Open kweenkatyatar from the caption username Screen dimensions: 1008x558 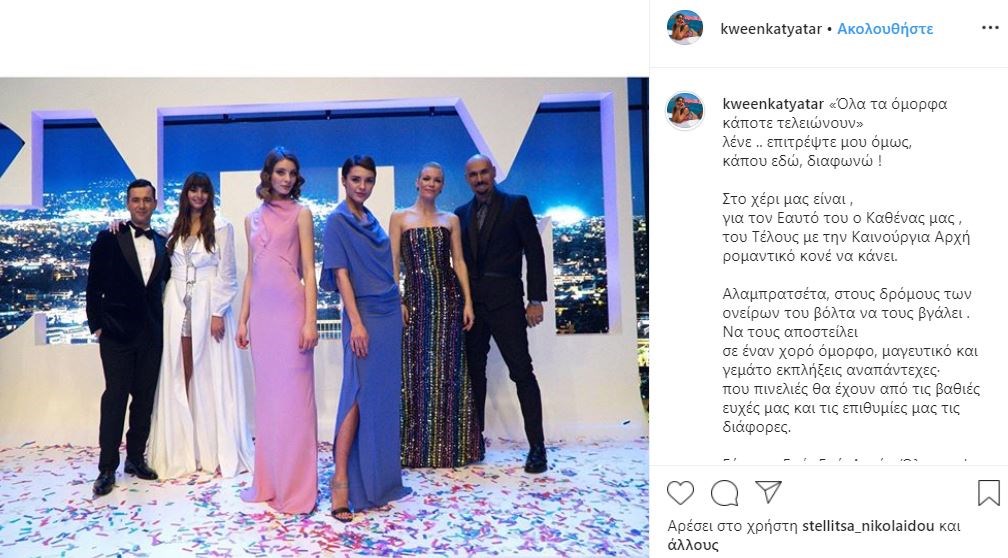(773, 104)
